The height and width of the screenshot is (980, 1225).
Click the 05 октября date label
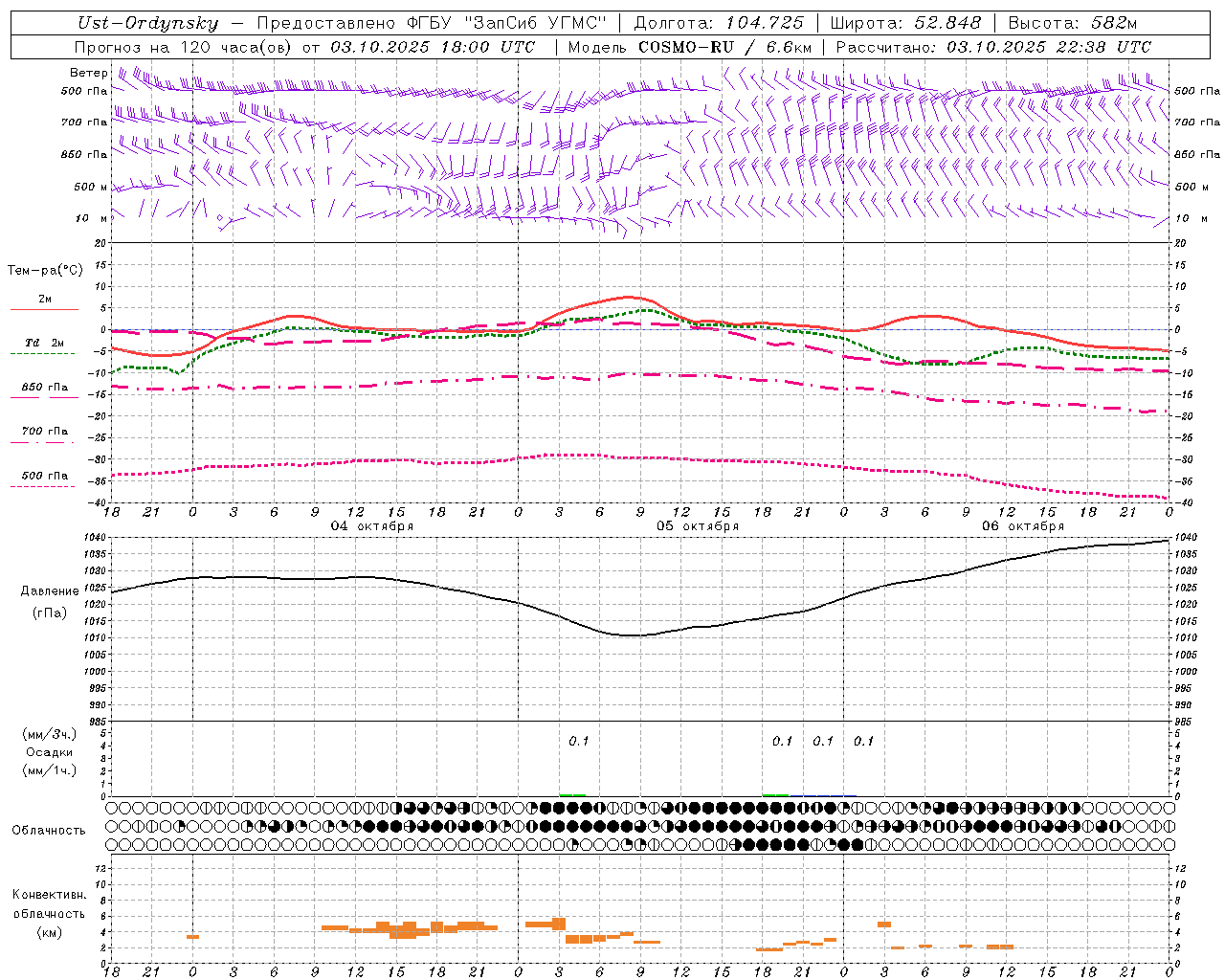pyautogui.click(x=698, y=526)
